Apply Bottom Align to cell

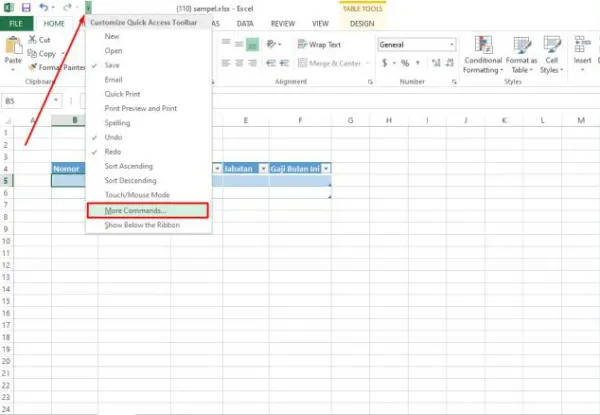click(252, 44)
